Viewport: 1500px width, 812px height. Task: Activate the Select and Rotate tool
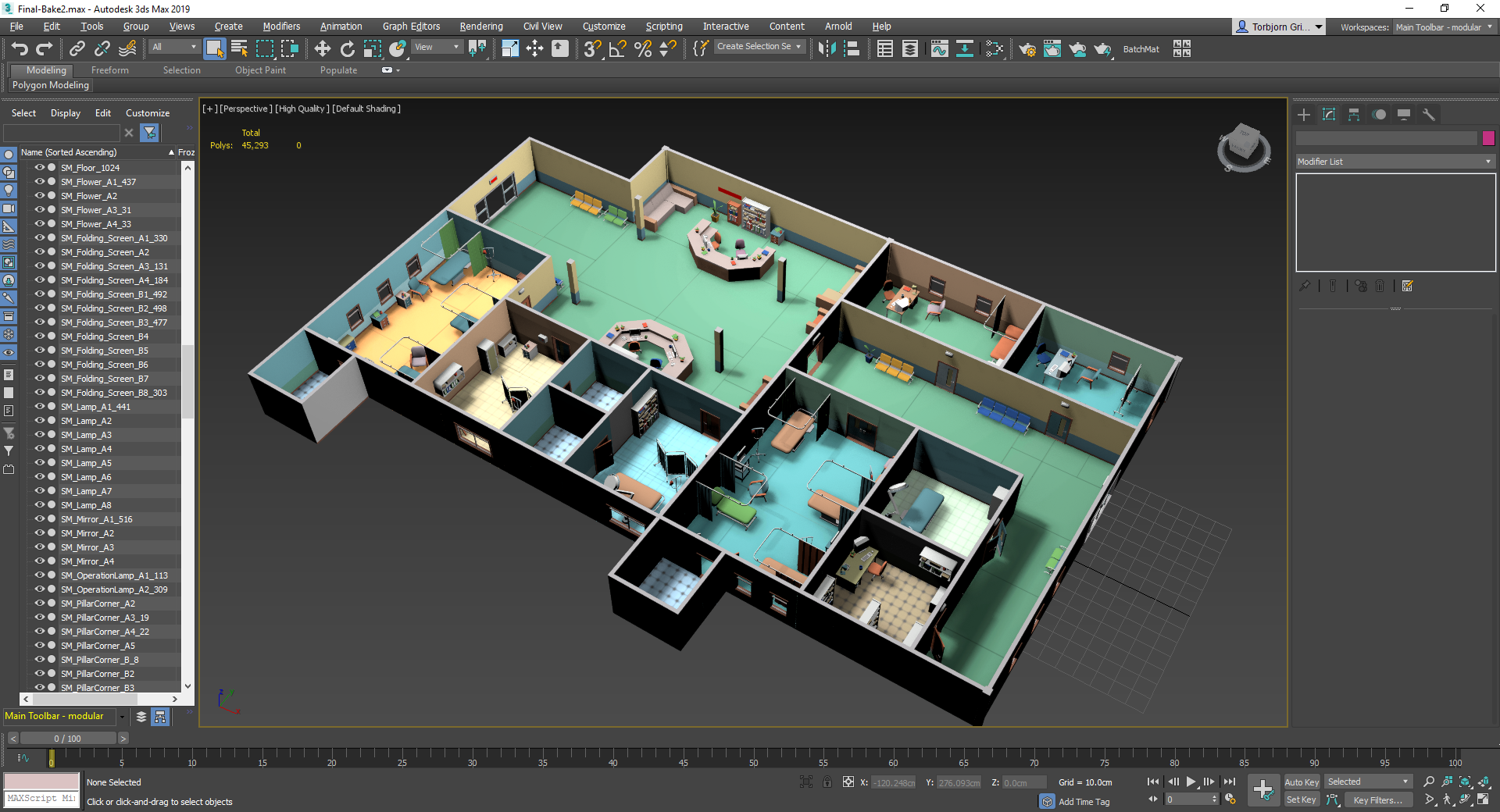tap(347, 48)
